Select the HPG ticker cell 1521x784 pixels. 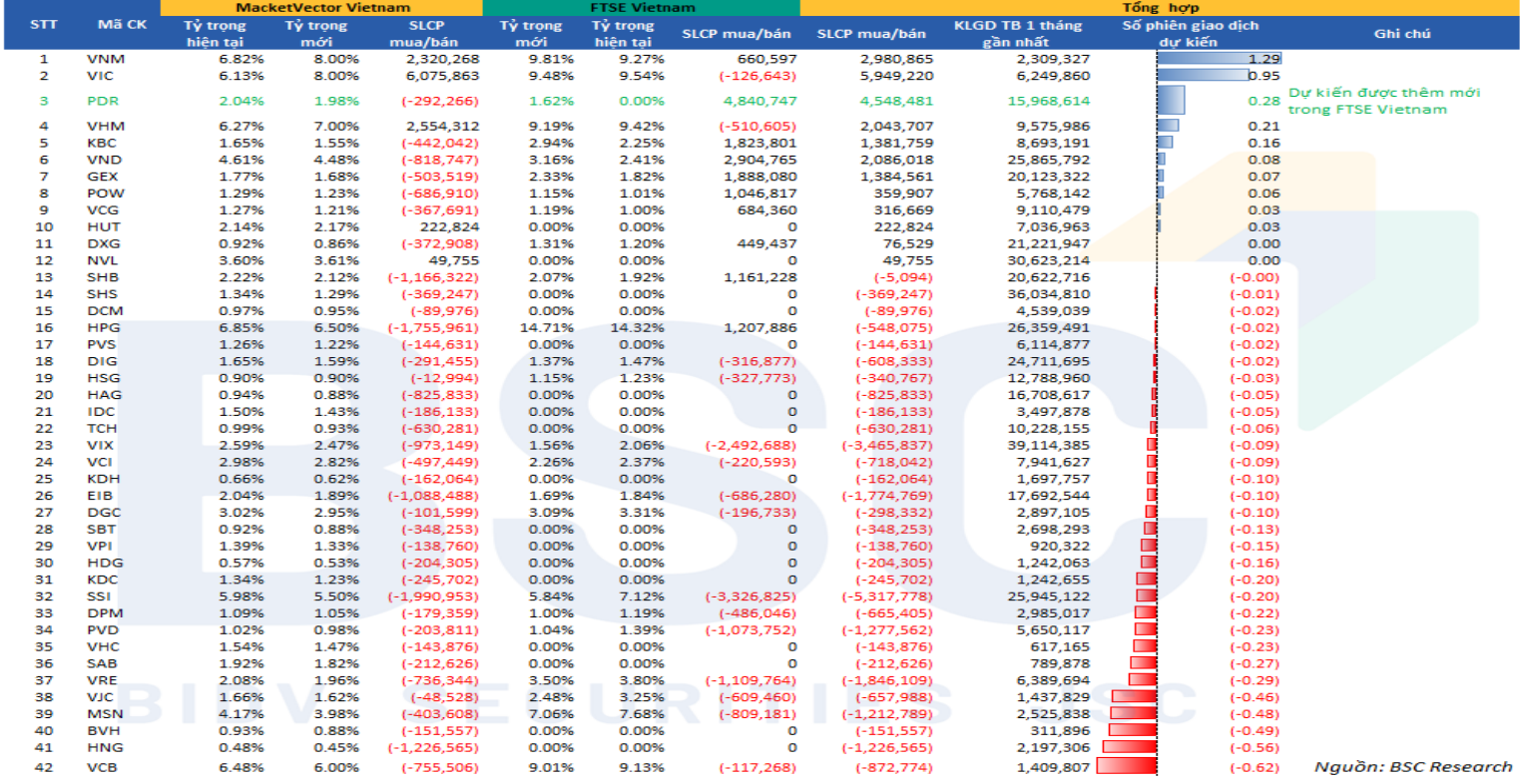104,327
